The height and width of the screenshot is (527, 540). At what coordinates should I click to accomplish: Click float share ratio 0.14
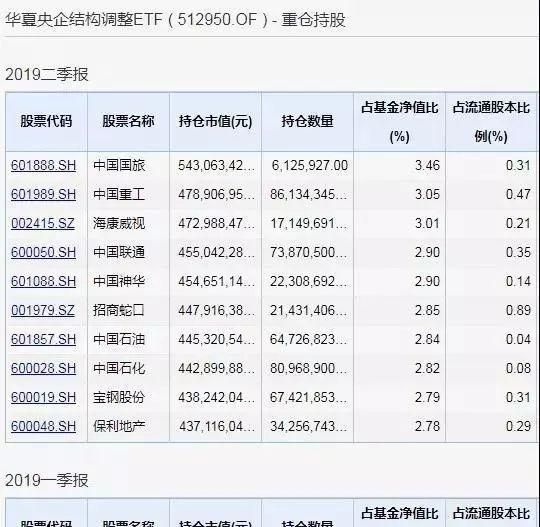tap(518, 281)
